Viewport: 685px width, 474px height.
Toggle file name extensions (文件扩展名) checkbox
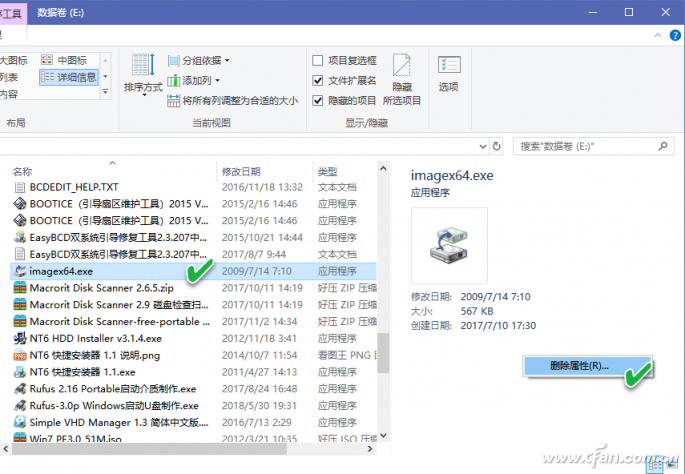[318, 80]
